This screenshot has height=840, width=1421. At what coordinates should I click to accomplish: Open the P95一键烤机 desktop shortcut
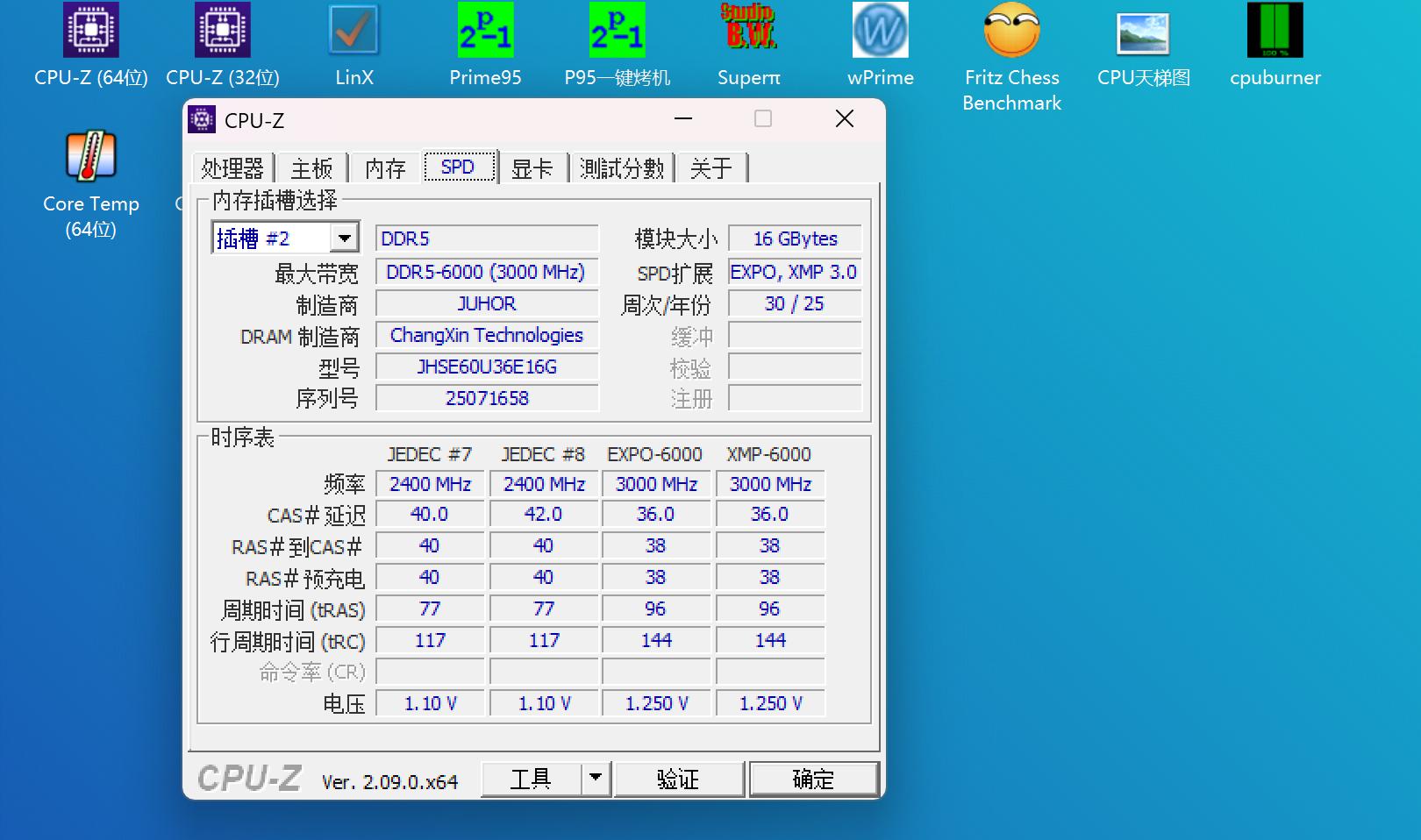click(x=618, y=46)
